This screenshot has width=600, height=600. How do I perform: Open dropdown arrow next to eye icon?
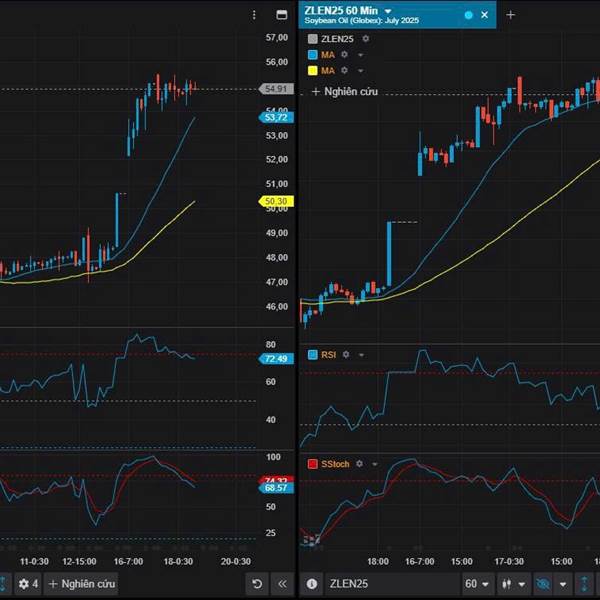click(563, 584)
